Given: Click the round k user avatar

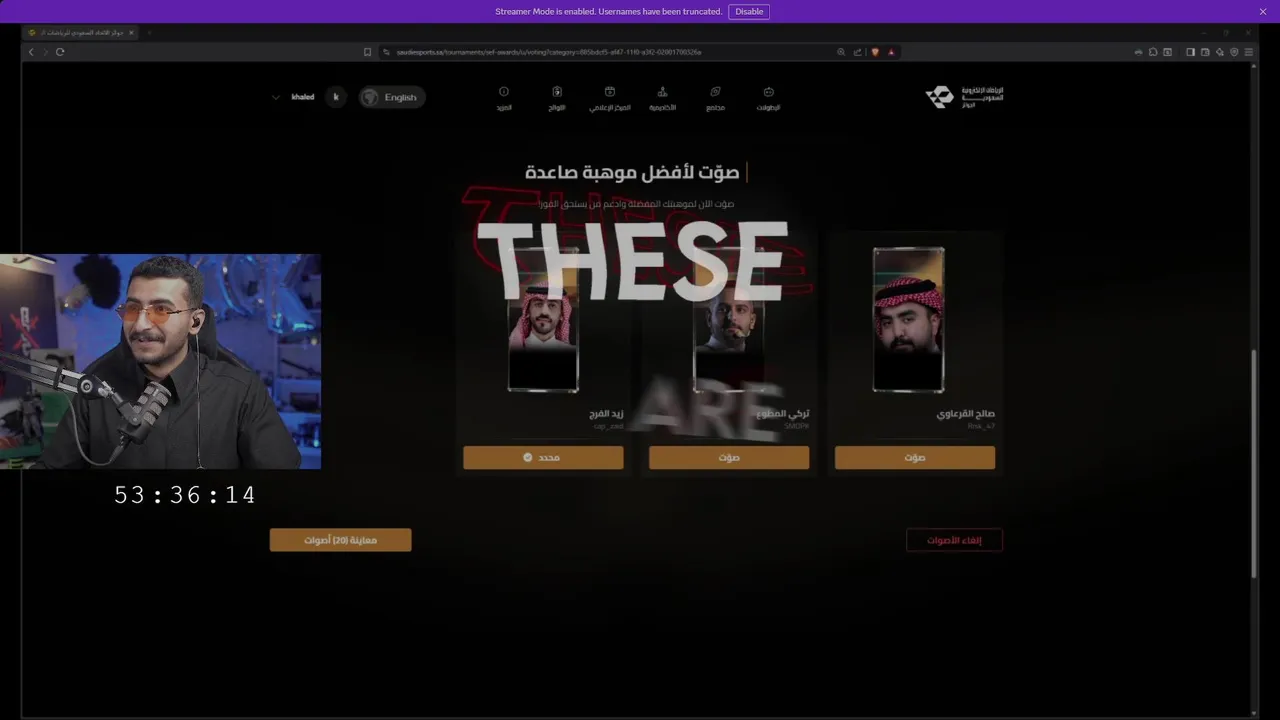Looking at the screenshot, I should pos(336,97).
